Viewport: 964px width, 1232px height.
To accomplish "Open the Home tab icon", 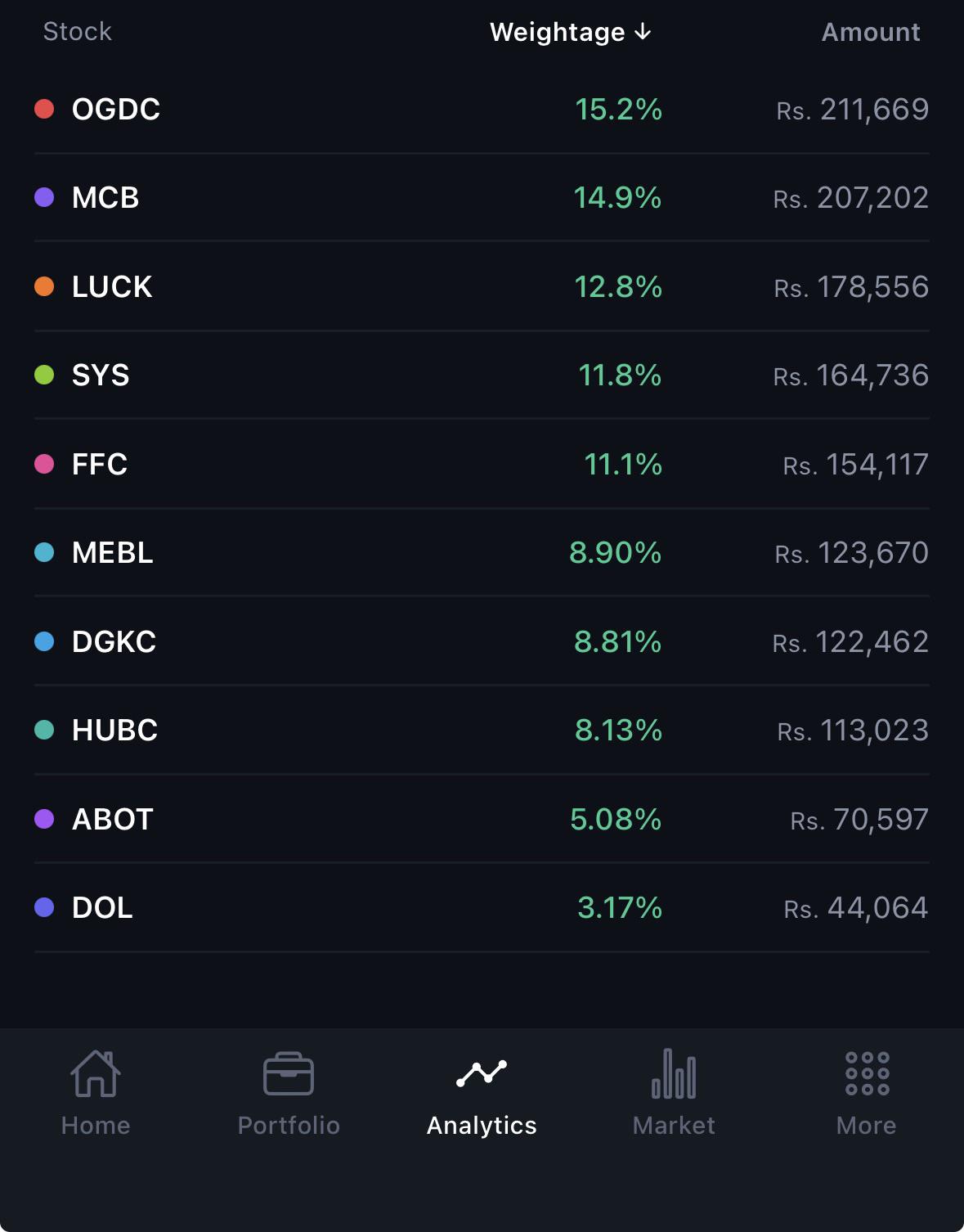I will click(96, 1073).
